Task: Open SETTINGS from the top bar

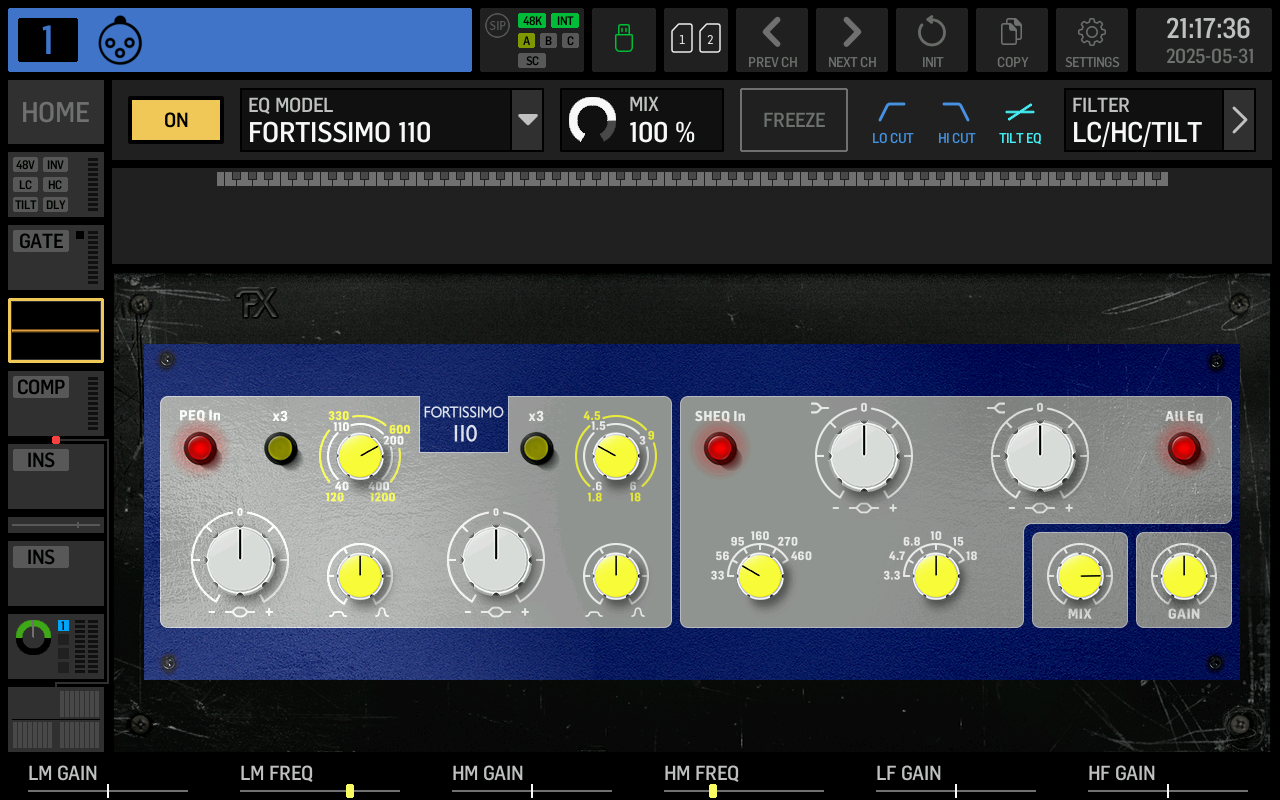Action: click(1092, 40)
